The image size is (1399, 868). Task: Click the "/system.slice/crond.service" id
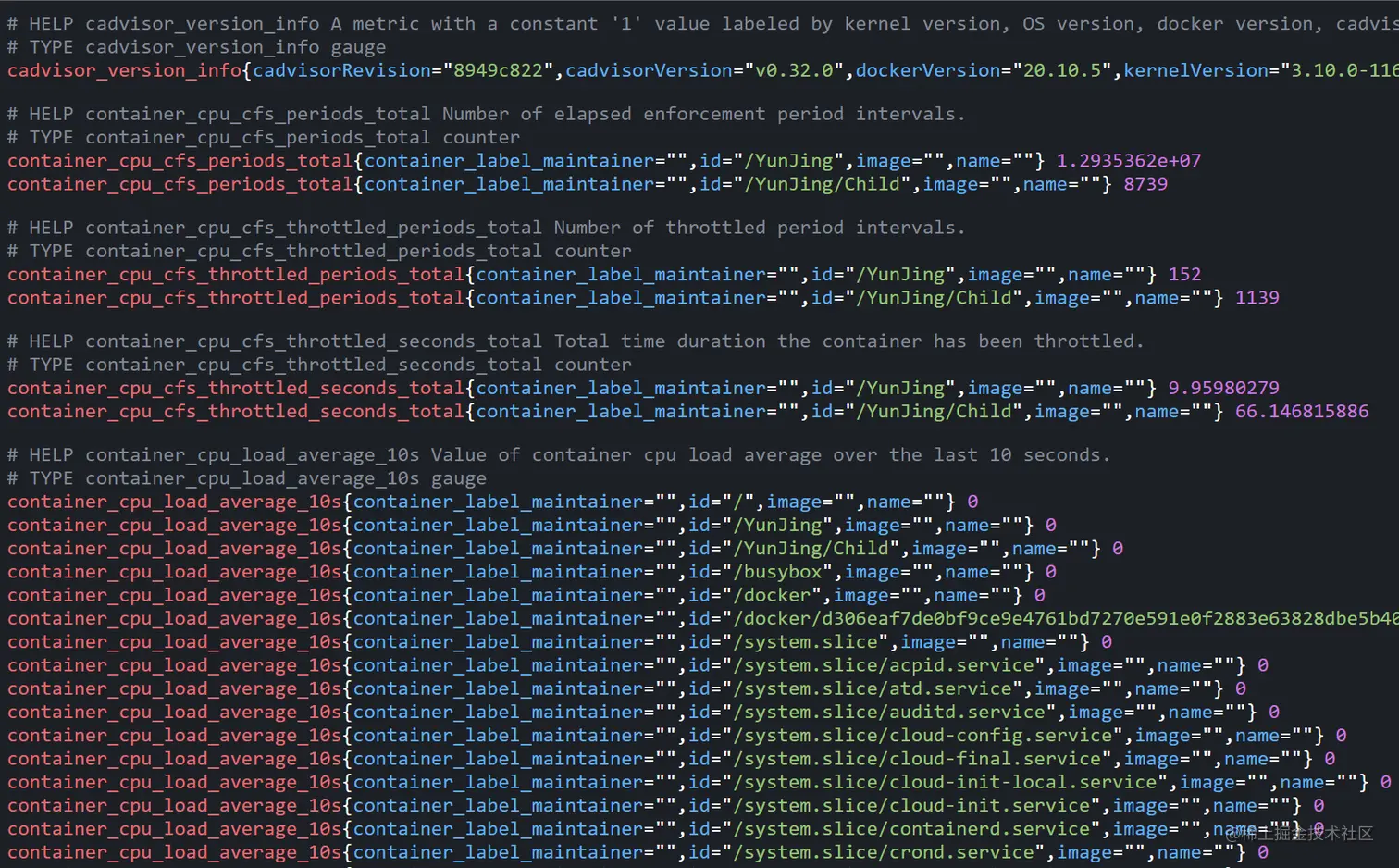point(884,852)
